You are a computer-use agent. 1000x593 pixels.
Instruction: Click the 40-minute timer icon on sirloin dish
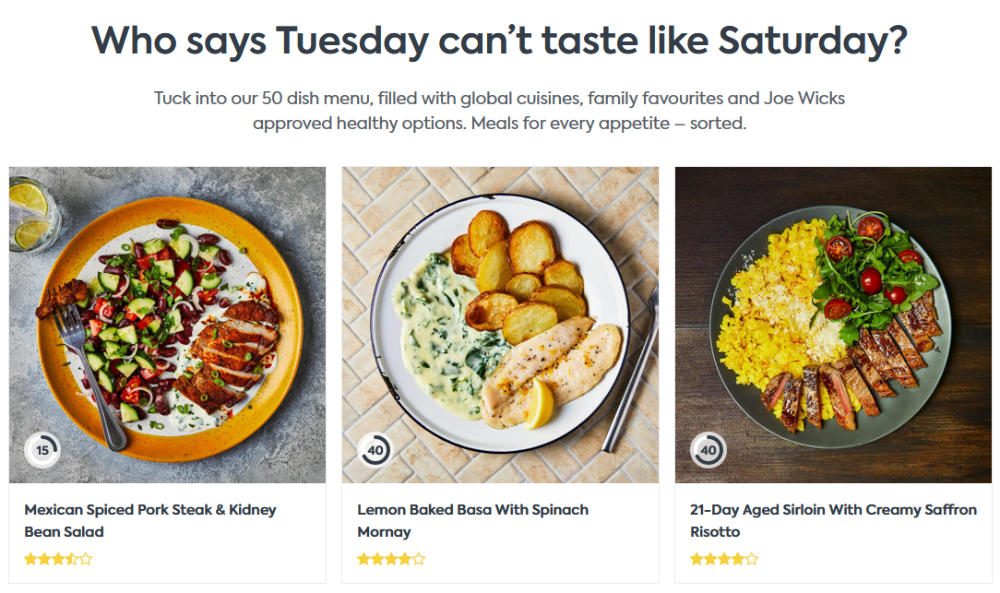click(x=708, y=450)
